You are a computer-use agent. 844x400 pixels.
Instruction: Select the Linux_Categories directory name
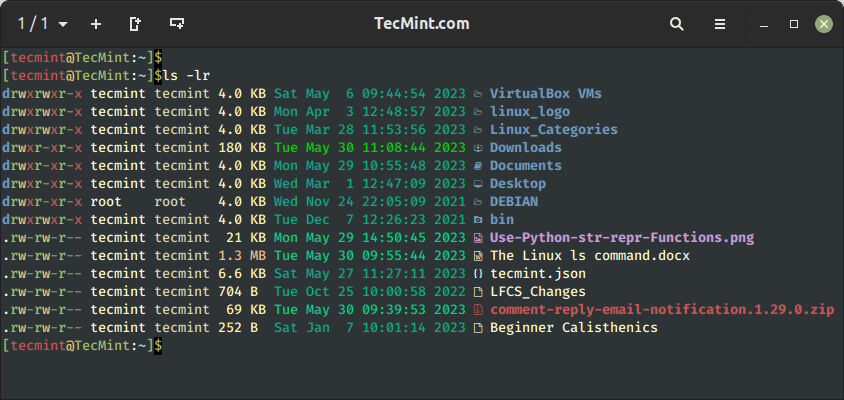coord(553,130)
